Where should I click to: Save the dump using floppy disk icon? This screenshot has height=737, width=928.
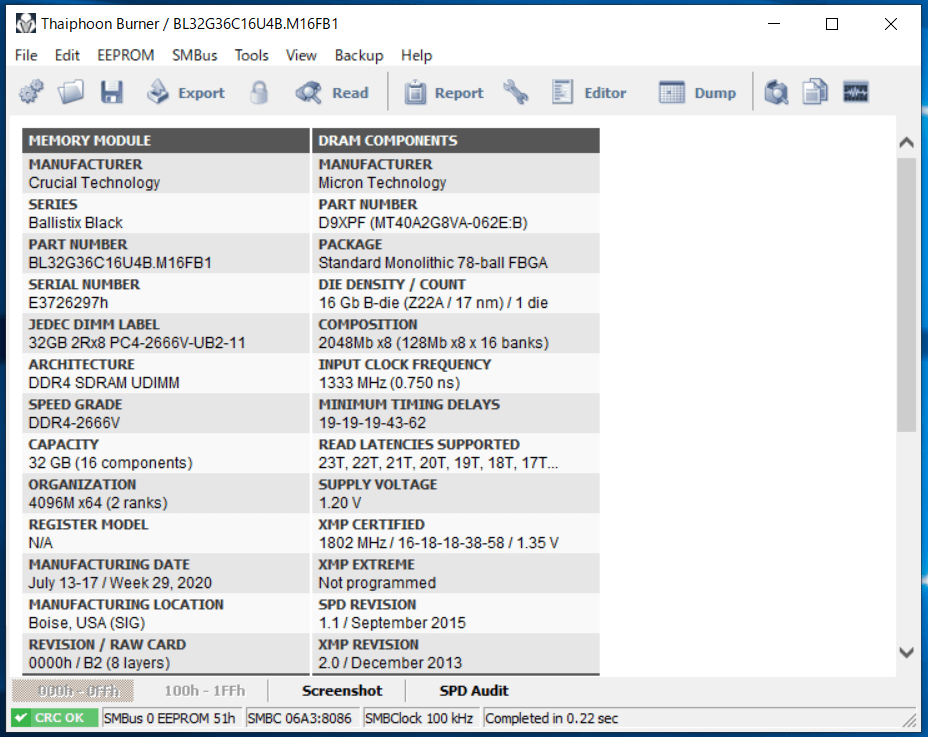[x=111, y=93]
